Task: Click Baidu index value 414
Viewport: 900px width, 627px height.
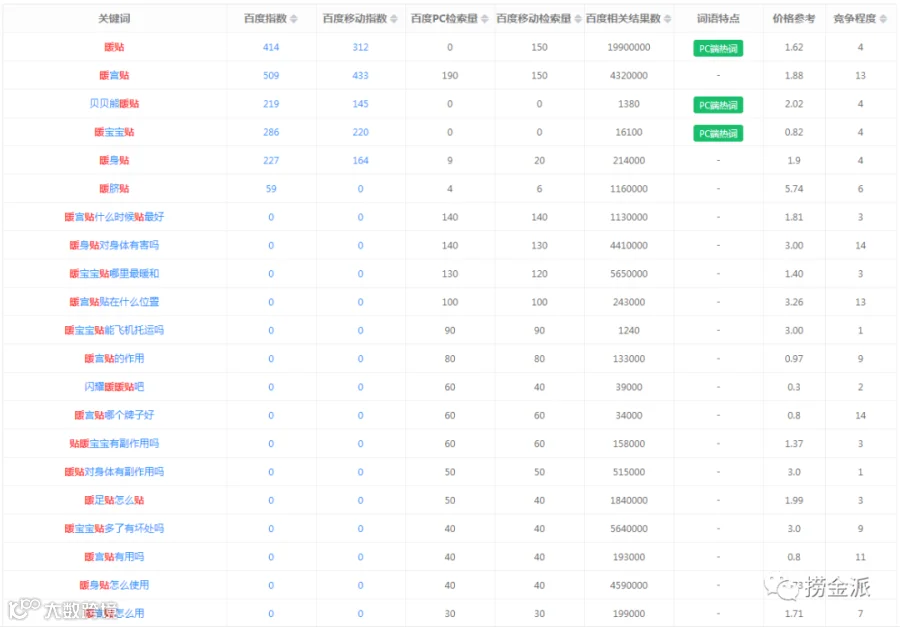Action: (271, 47)
